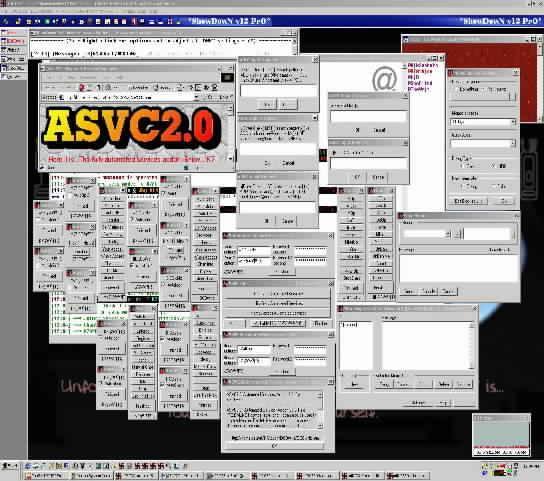The height and width of the screenshot is (481, 544).
Task: Click the text box in the topmost stacked input dialog
Action: tap(279, 91)
